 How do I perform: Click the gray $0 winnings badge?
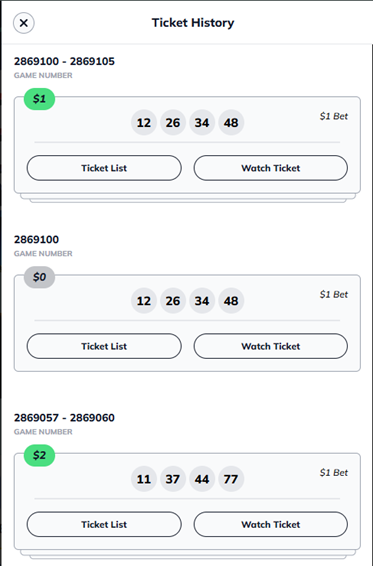click(x=39, y=277)
